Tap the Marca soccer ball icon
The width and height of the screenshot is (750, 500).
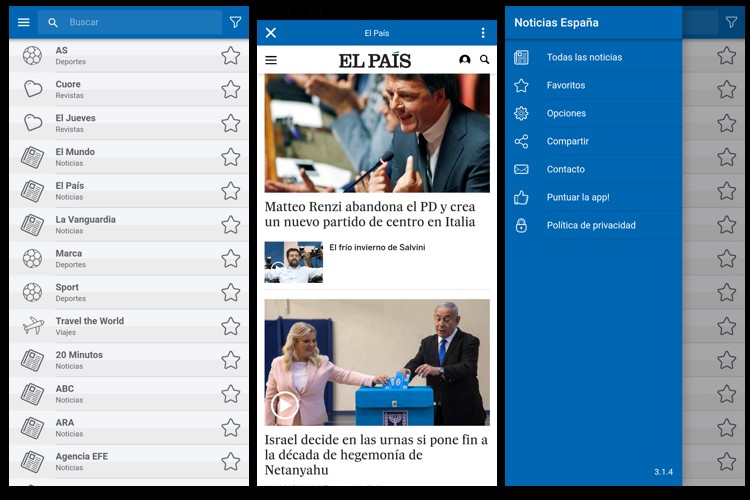(33, 258)
